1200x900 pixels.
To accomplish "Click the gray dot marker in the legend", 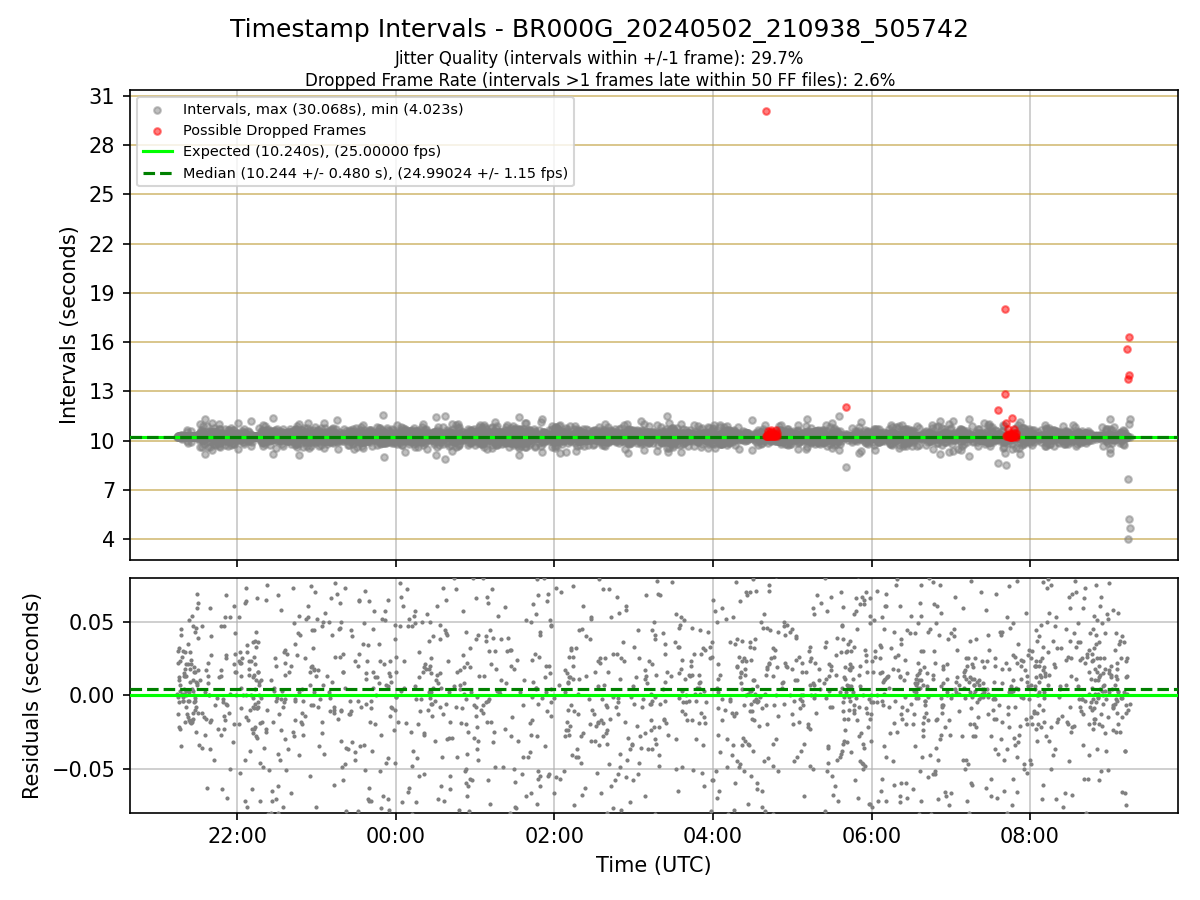I will click(x=158, y=110).
